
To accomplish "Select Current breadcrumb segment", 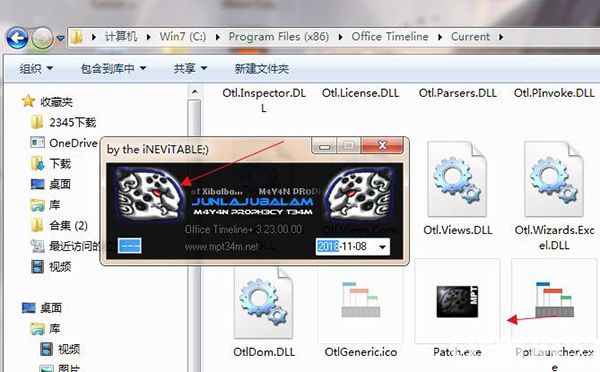I will [470, 37].
